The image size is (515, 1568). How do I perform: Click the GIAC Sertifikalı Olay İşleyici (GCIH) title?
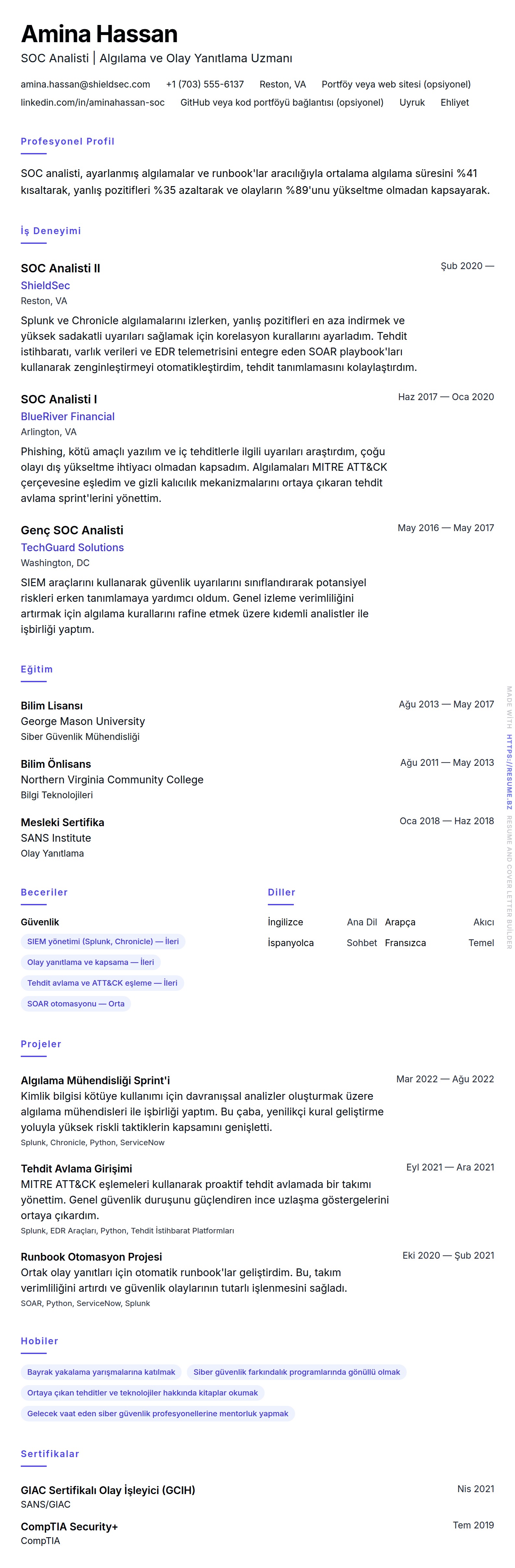(108, 1490)
